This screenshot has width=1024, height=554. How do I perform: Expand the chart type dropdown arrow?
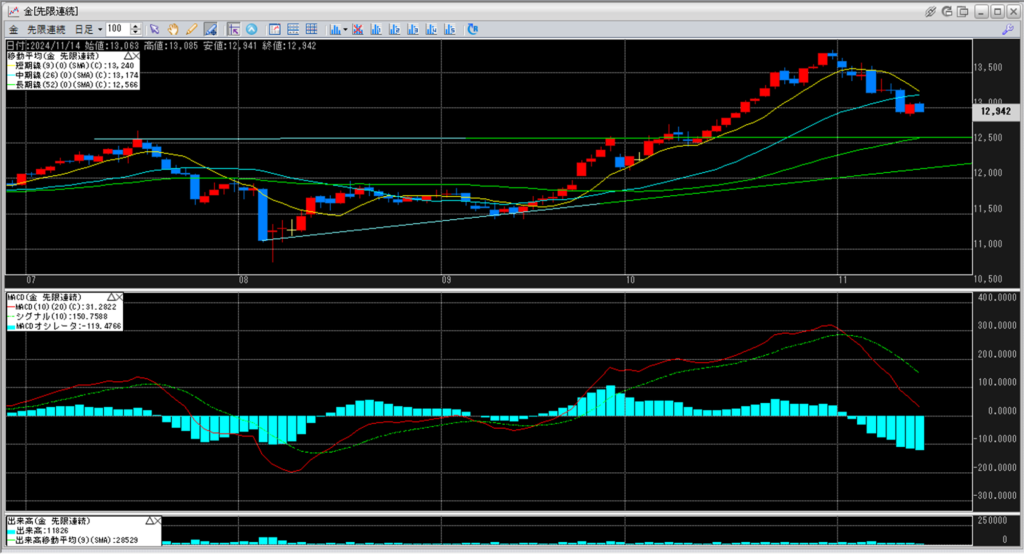345,29
